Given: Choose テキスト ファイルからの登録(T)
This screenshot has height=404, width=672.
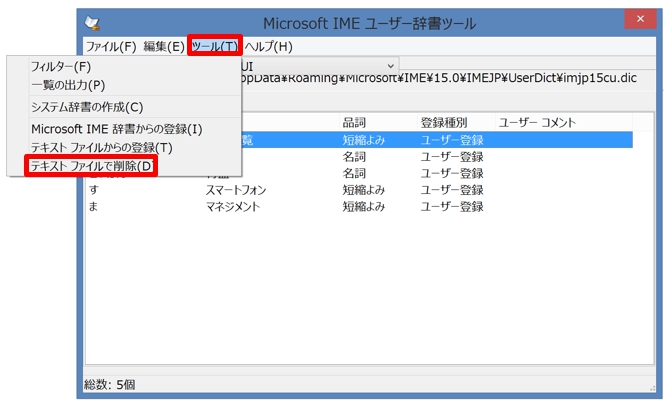Looking at the screenshot, I should pyautogui.click(x=102, y=148).
